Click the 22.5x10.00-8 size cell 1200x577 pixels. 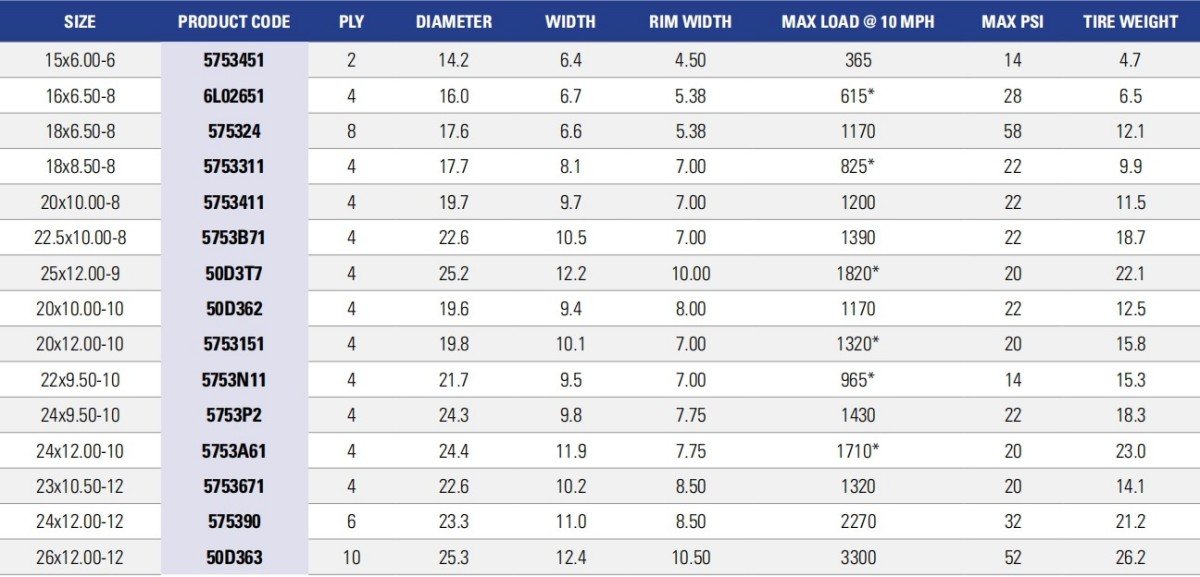pyautogui.click(x=80, y=238)
